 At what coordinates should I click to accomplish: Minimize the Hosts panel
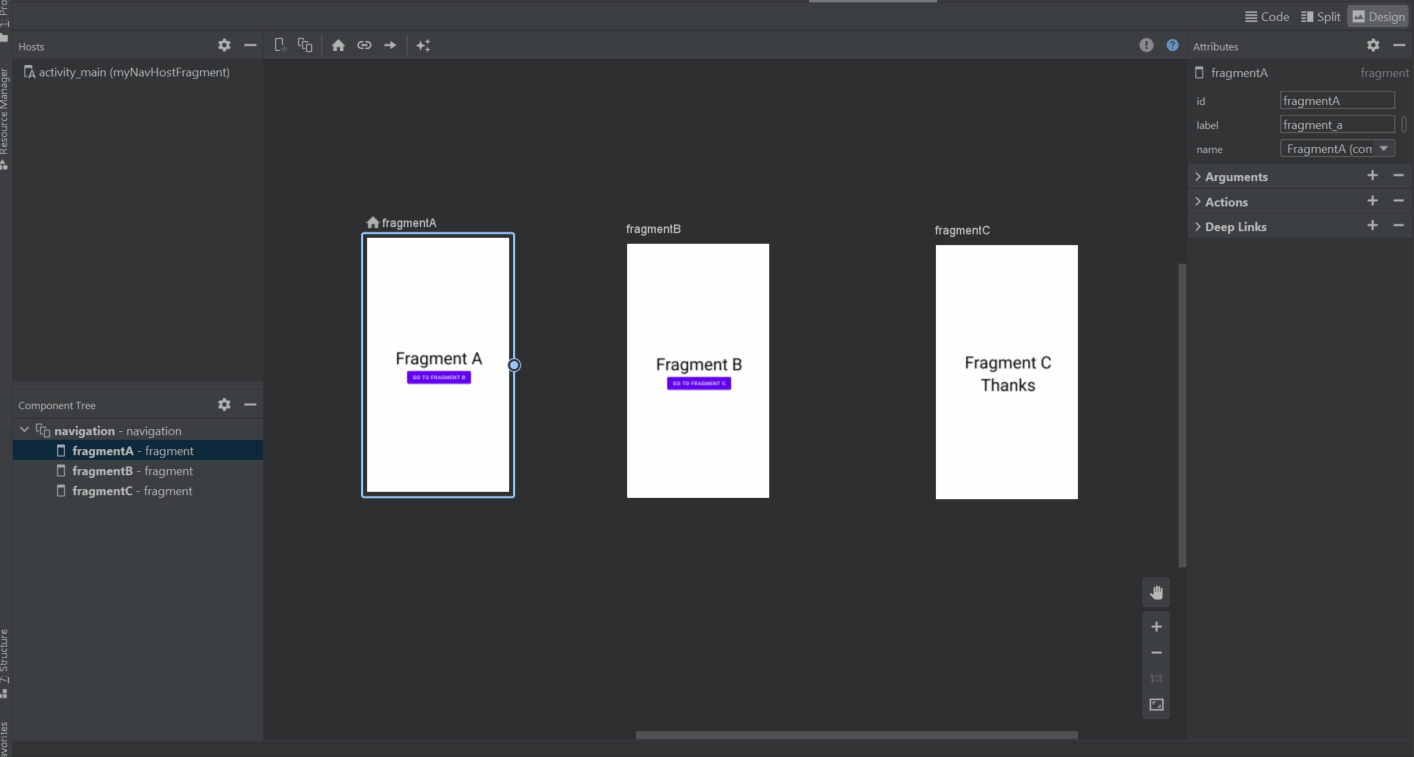coord(250,45)
